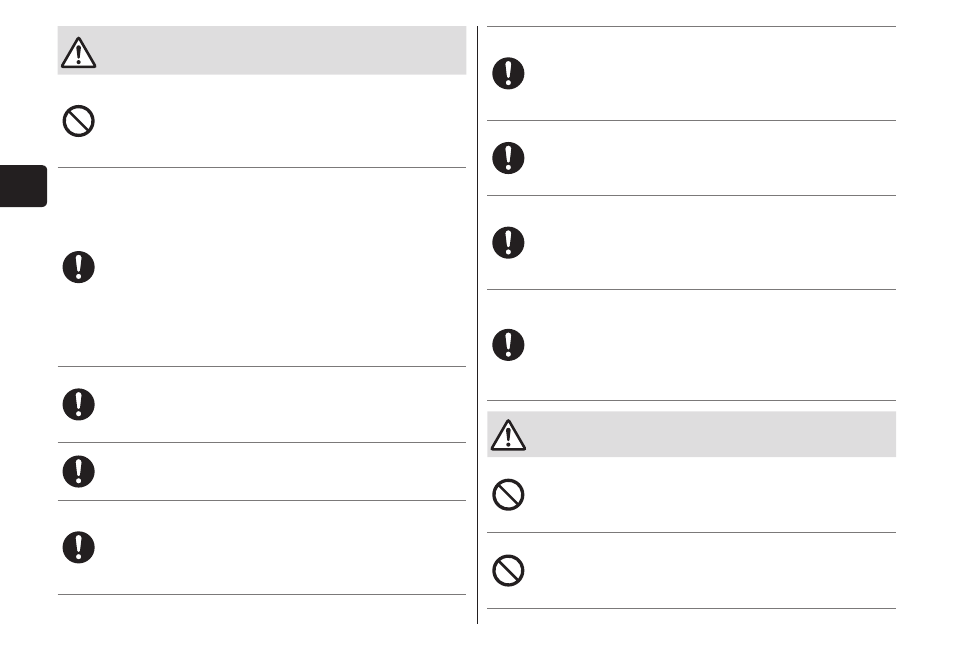Viewport: 954px width, 671px height.
Task: Select third exclamation mandatory icon in left column
Action: [78, 471]
